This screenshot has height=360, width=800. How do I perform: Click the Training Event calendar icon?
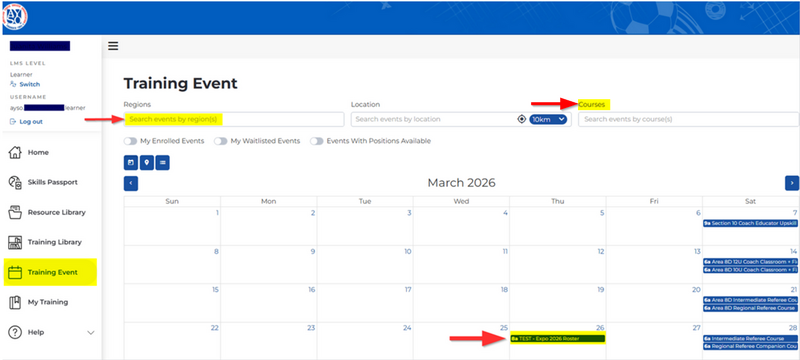[x=16, y=272]
